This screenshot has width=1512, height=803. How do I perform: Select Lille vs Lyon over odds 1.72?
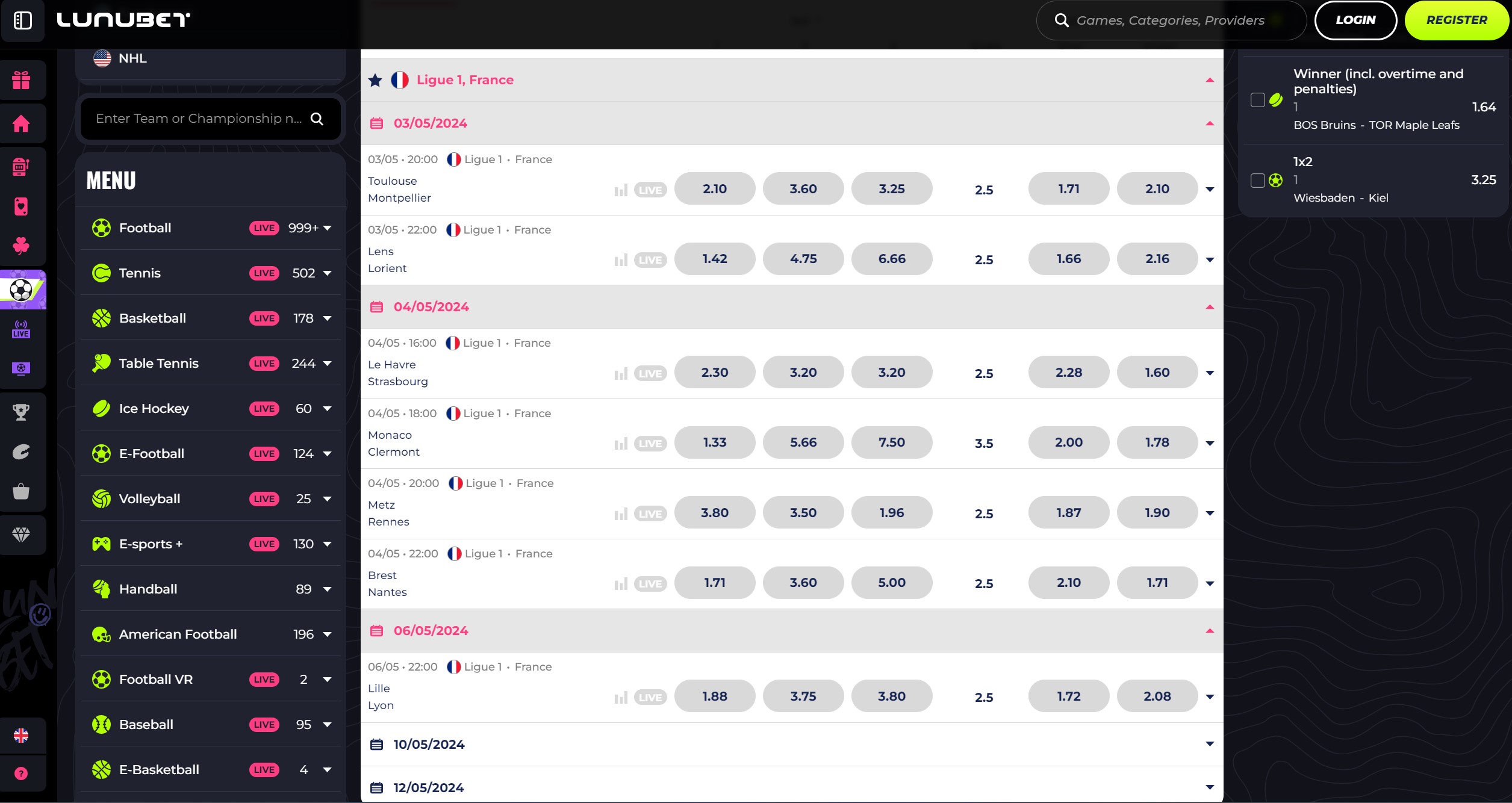point(1069,696)
